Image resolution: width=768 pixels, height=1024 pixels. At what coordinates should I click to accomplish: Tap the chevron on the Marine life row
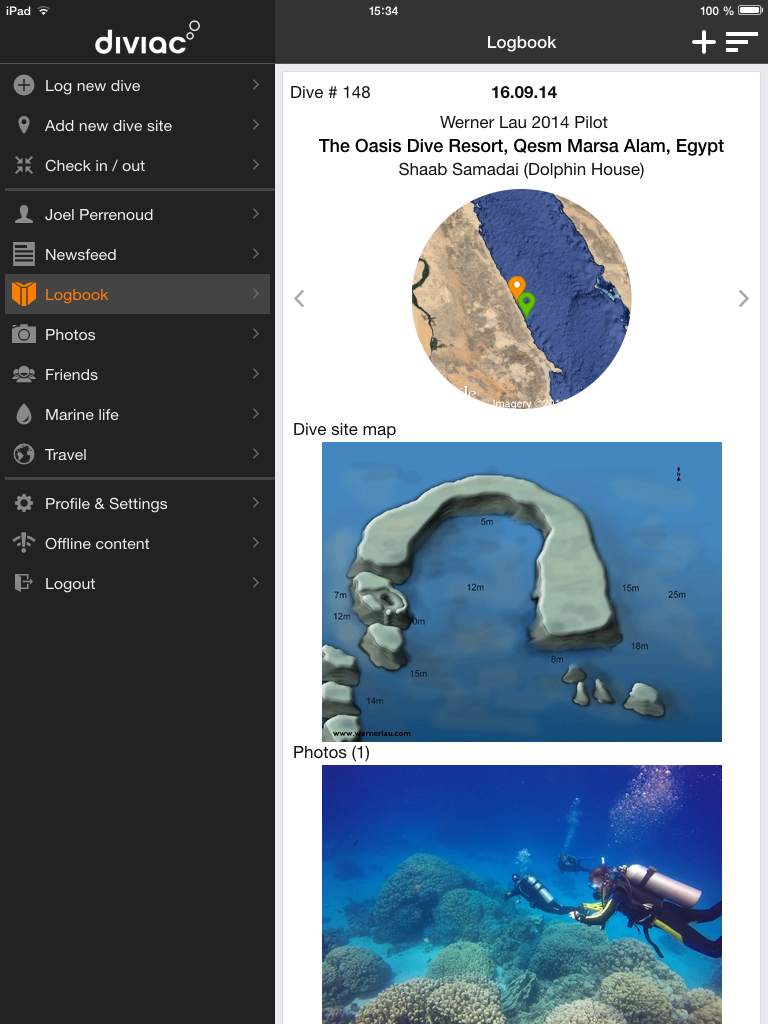(x=256, y=413)
